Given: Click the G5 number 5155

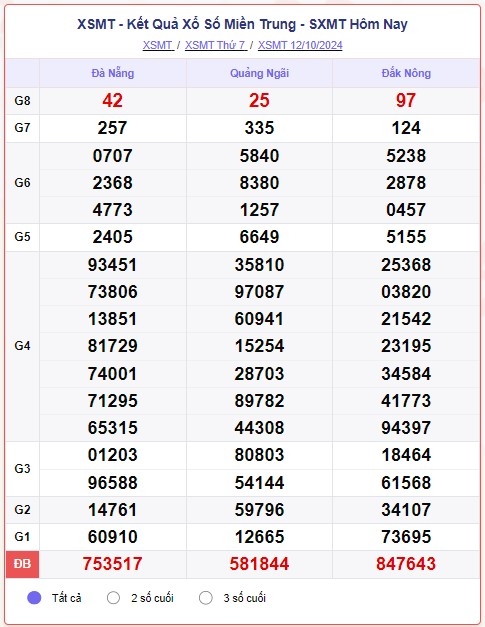Looking at the screenshot, I should click(406, 237).
